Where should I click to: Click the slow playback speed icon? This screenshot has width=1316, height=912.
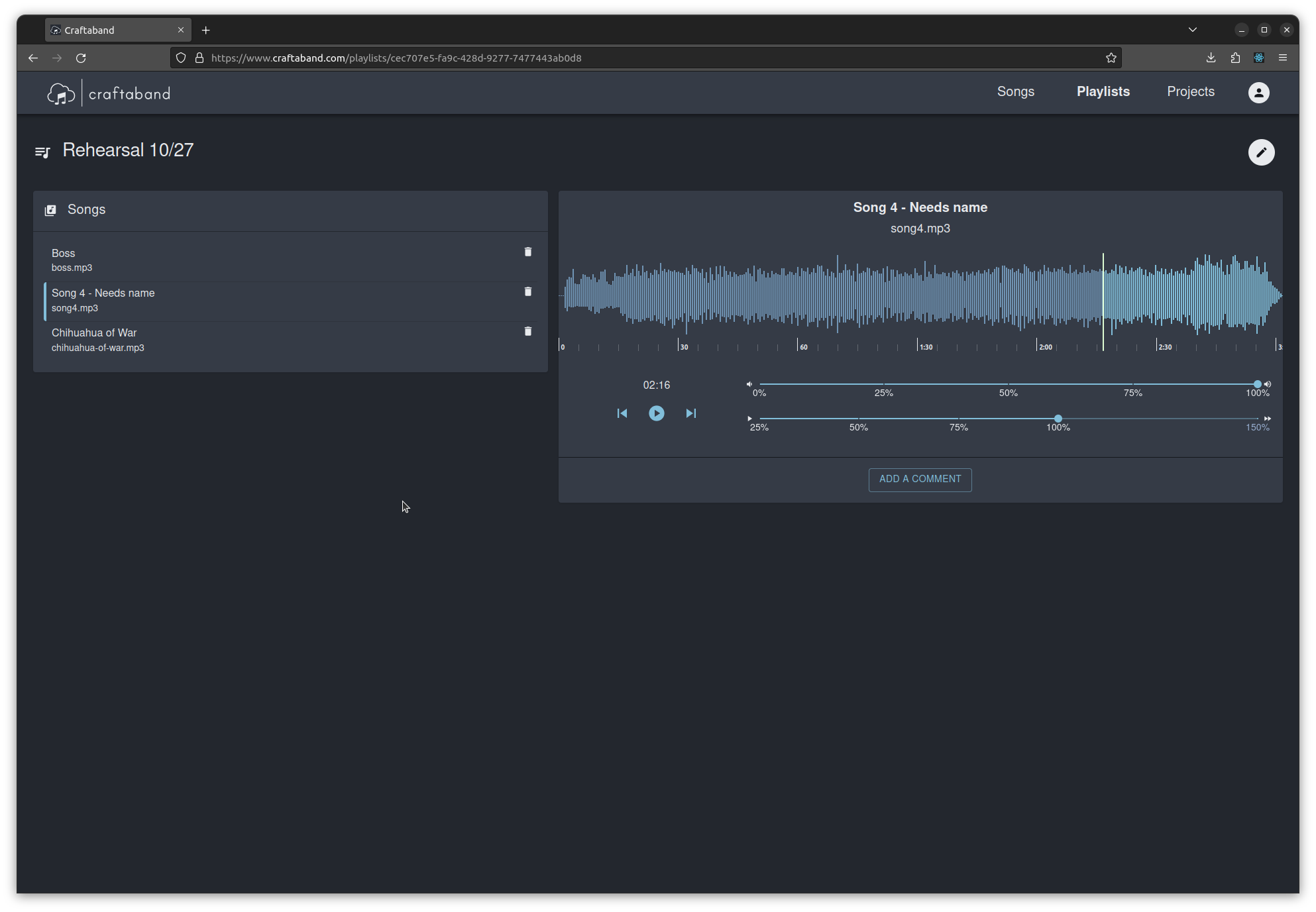tap(749, 419)
